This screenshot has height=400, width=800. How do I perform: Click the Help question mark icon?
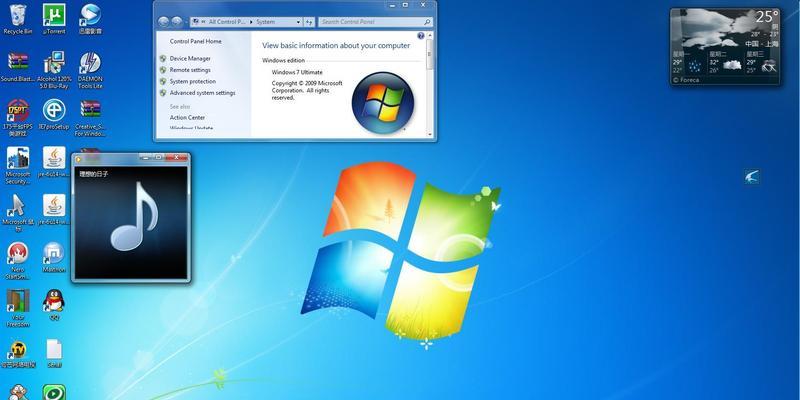pyautogui.click(x=421, y=36)
